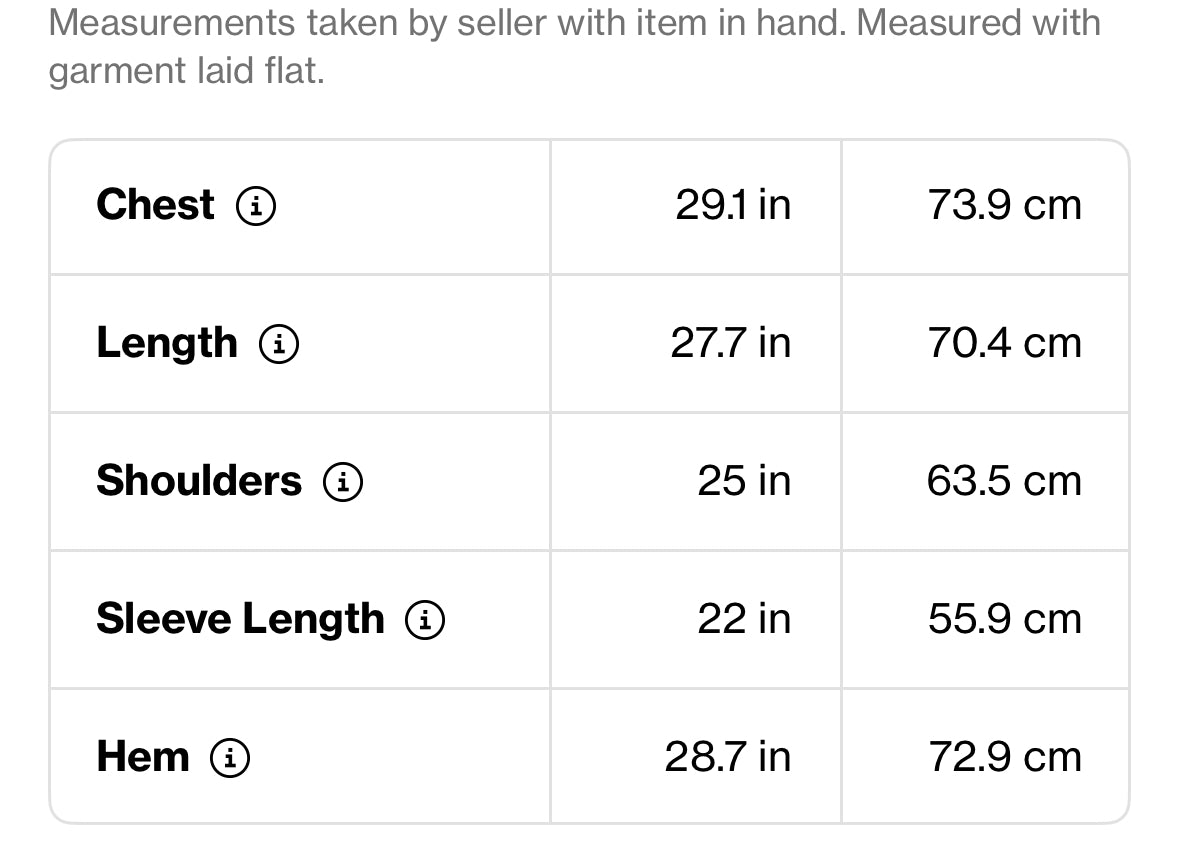
Task: Select the Length row label
Action: [x=167, y=344]
